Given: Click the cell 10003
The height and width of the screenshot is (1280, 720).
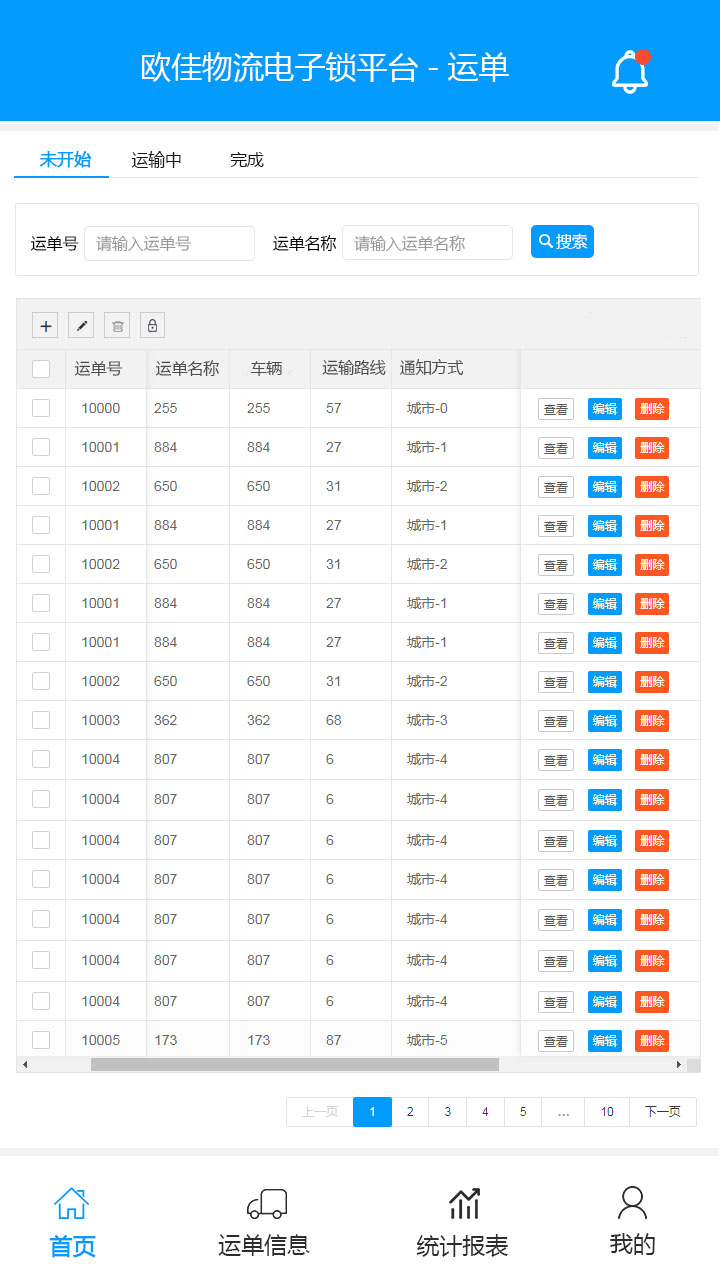Looking at the screenshot, I should [101, 720].
